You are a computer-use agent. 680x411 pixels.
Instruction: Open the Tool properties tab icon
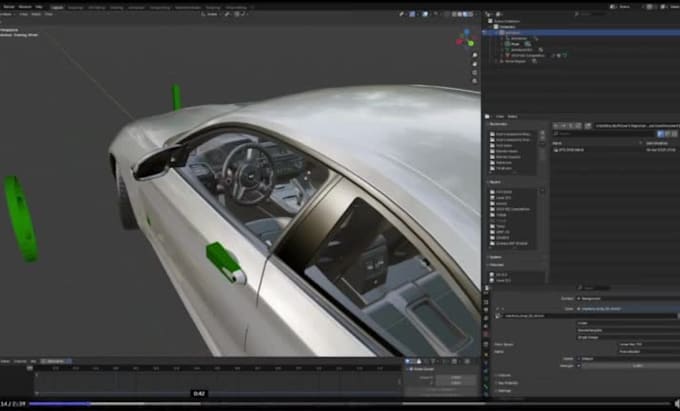pos(486,295)
